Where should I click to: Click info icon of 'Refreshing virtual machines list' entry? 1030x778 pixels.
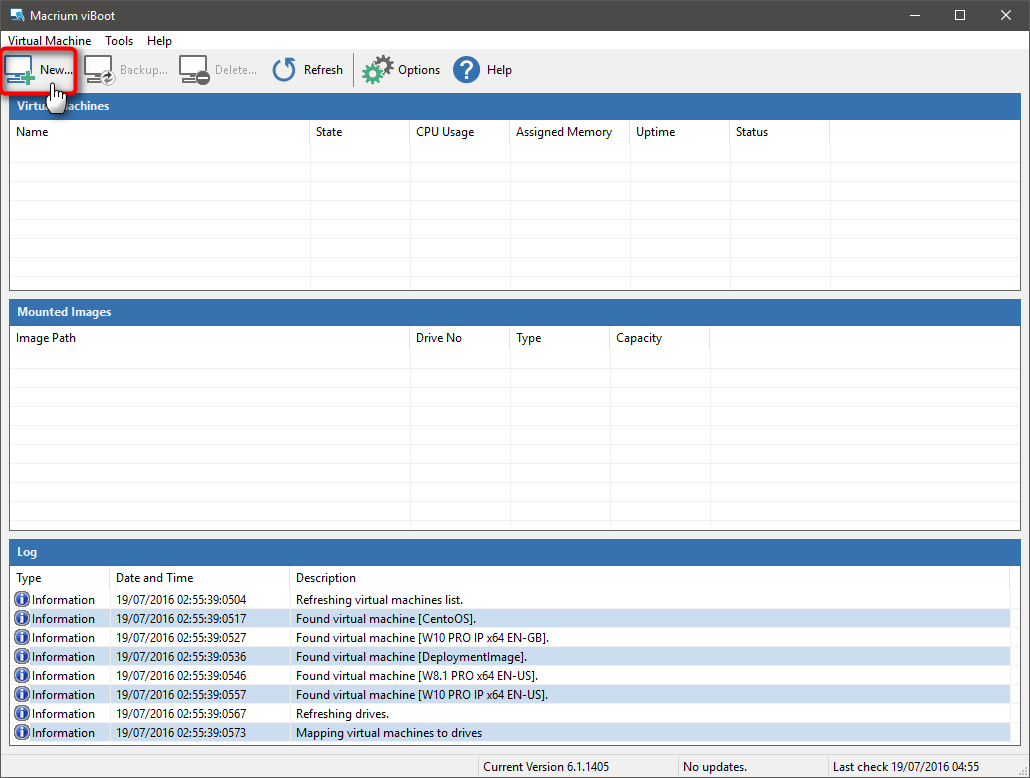pyautogui.click(x=22, y=599)
